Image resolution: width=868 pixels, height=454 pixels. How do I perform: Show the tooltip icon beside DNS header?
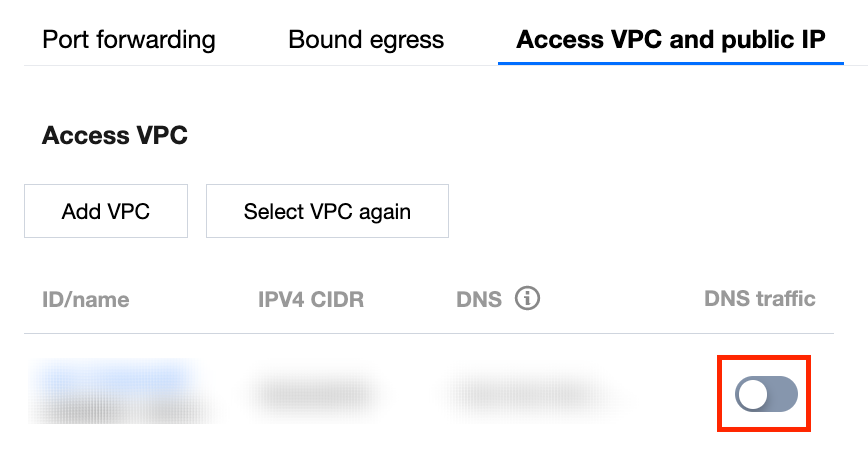click(x=528, y=298)
